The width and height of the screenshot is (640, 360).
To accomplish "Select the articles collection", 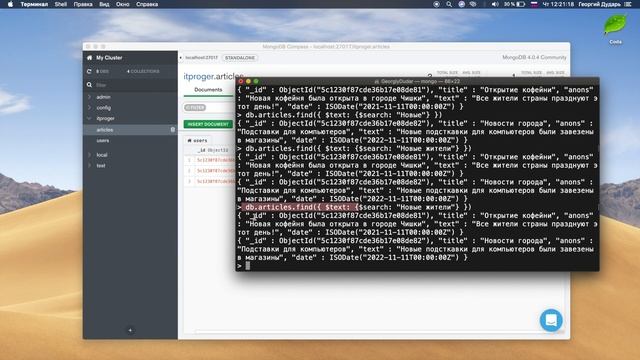I will pyautogui.click(x=130, y=130).
